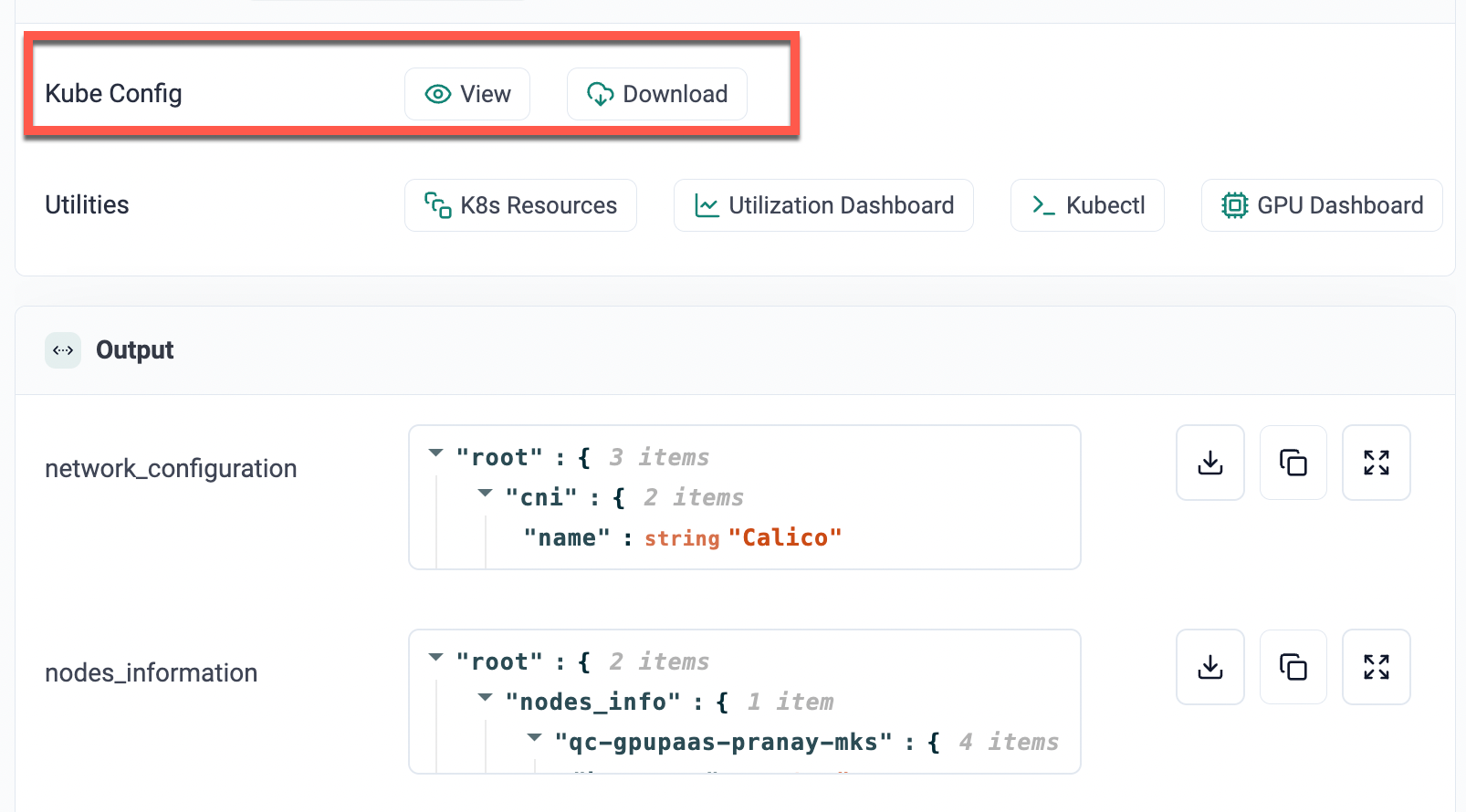Screen dimensions: 1466x812
Task: Collapse the nodes_information root node
Action: coord(436,658)
